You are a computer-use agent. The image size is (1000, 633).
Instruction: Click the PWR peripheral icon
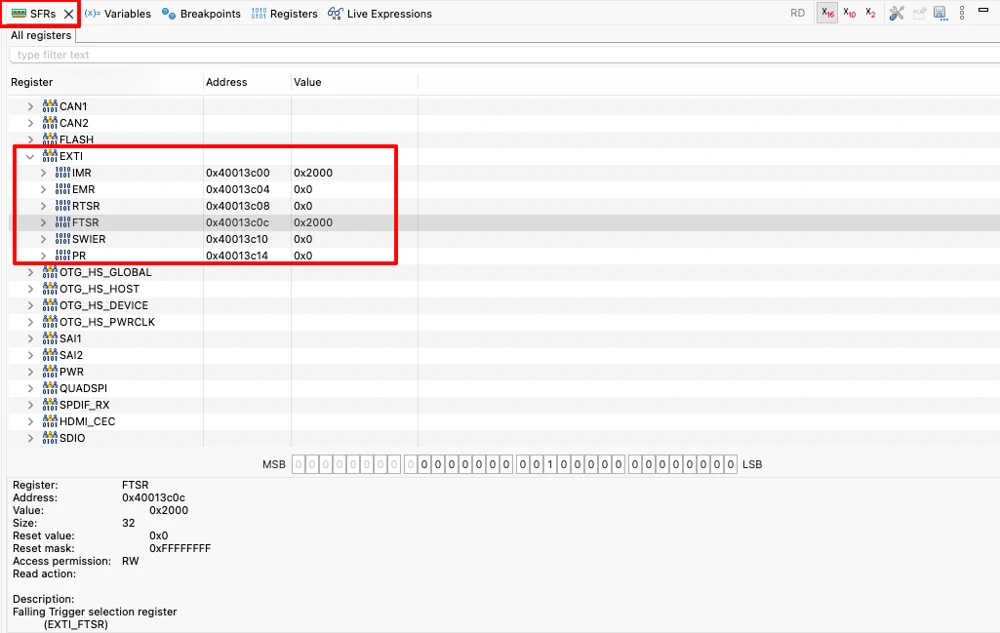pos(50,371)
